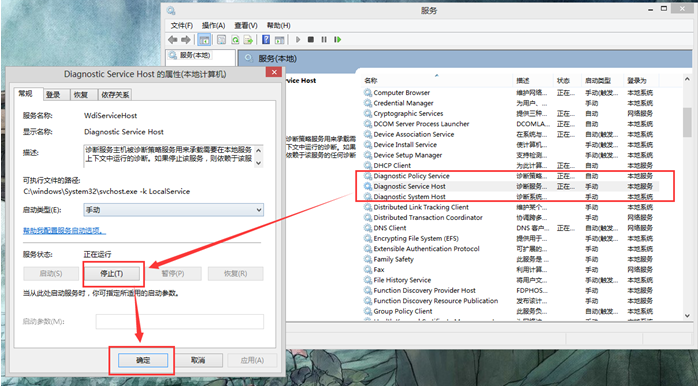The height and width of the screenshot is (386, 698).
Task: Select Diagnostic Service Host row
Action: coord(511,186)
